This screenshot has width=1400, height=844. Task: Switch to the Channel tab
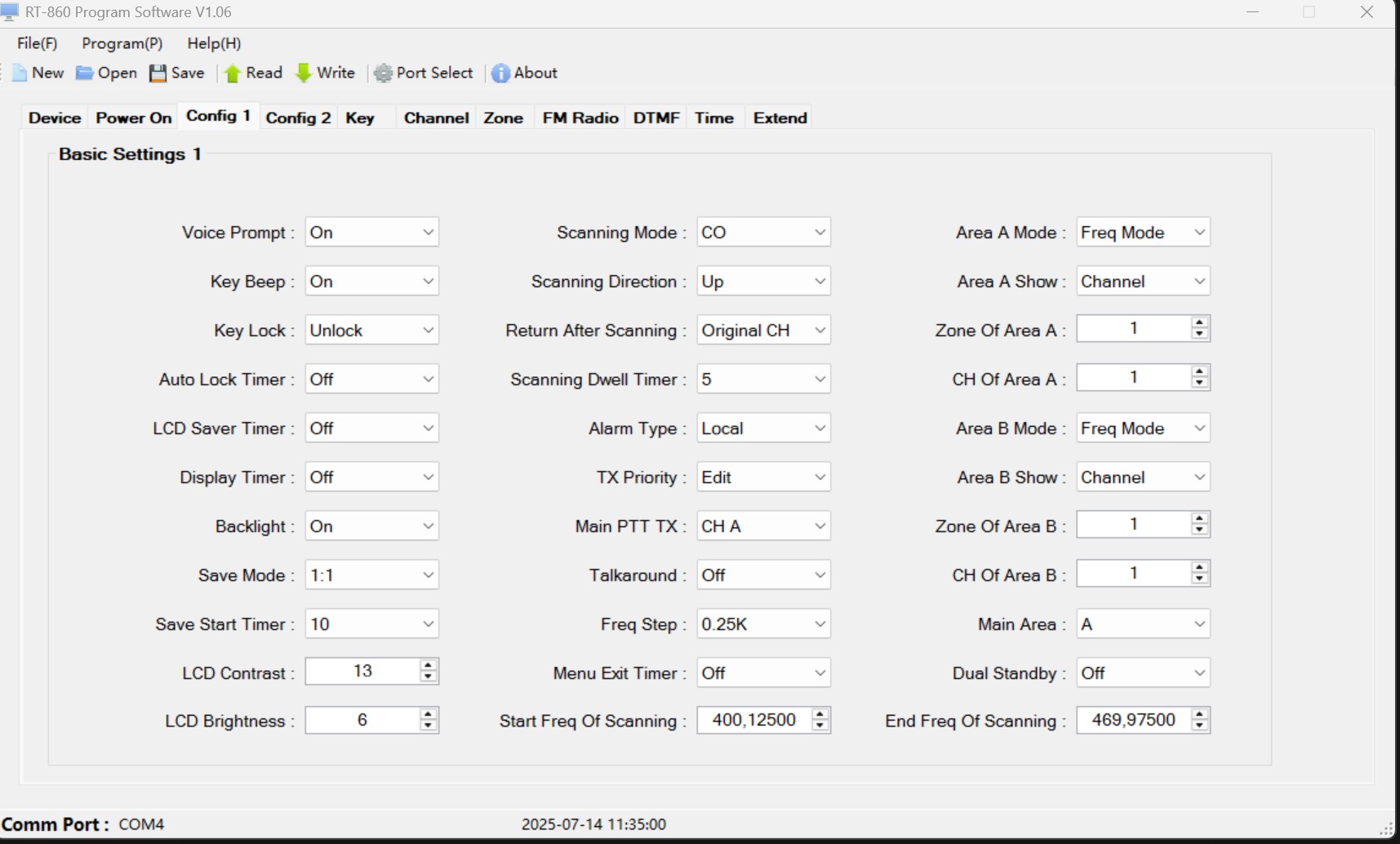pos(436,118)
